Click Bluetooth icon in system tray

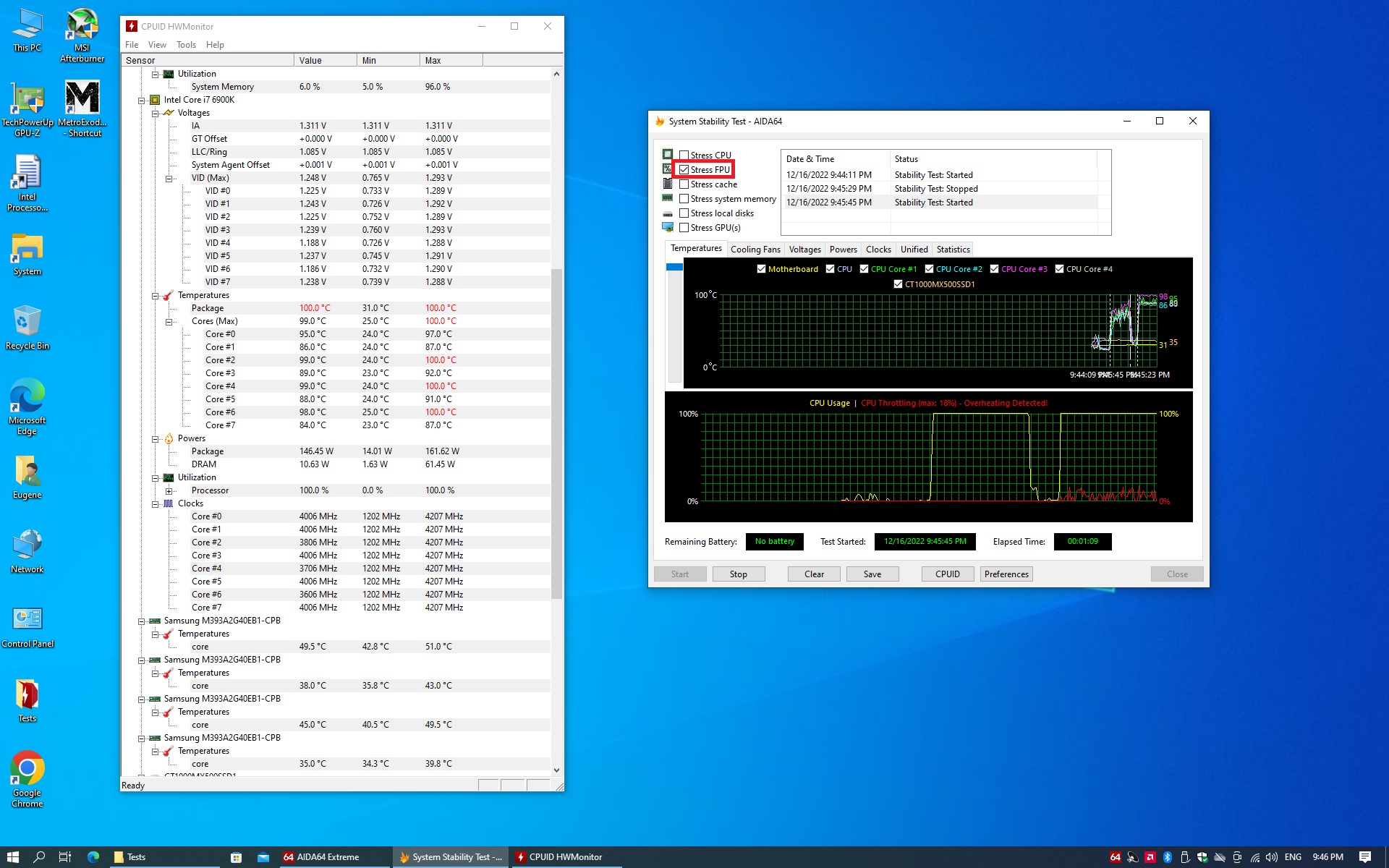(x=1167, y=857)
